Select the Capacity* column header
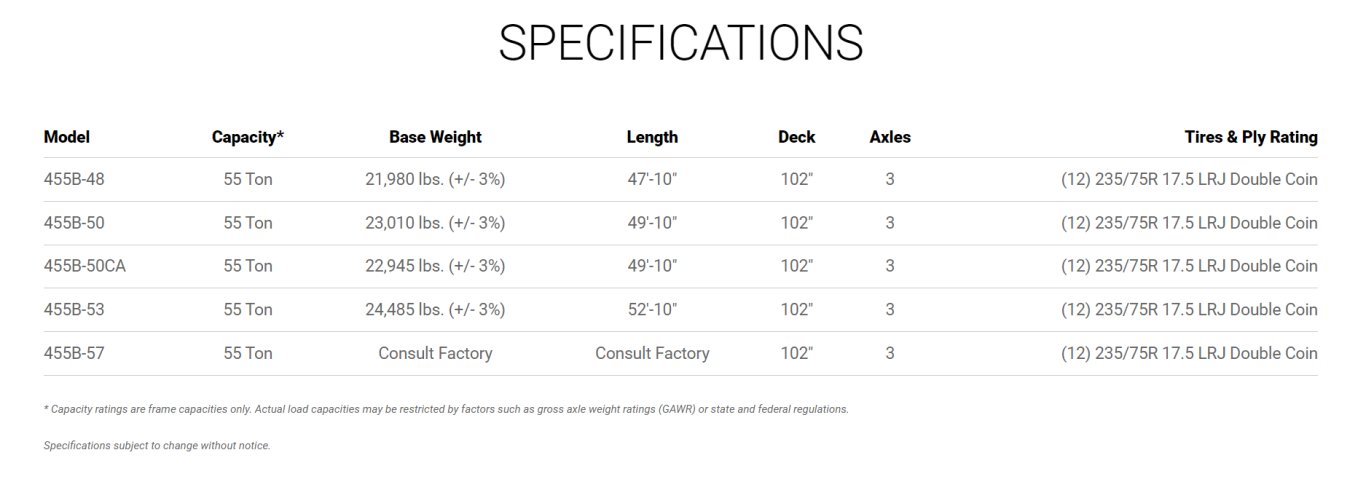Viewport: 1366px width, 482px height. point(248,137)
